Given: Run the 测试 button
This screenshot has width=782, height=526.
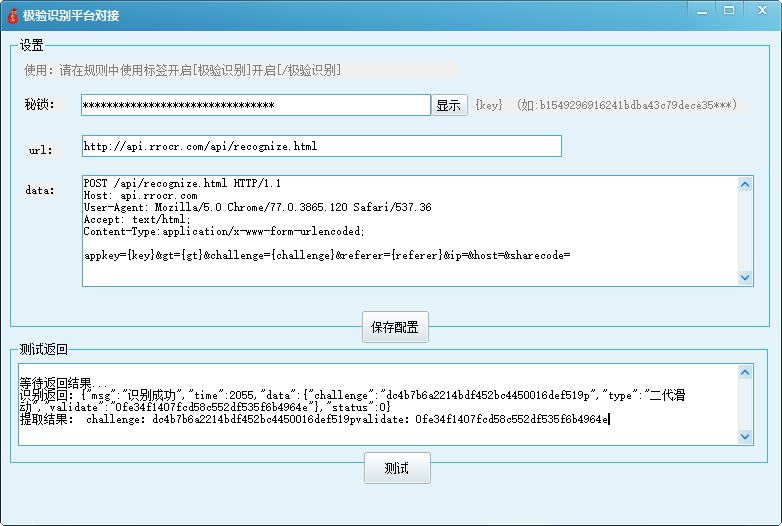Looking at the screenshot, I should tap(397, 468).
